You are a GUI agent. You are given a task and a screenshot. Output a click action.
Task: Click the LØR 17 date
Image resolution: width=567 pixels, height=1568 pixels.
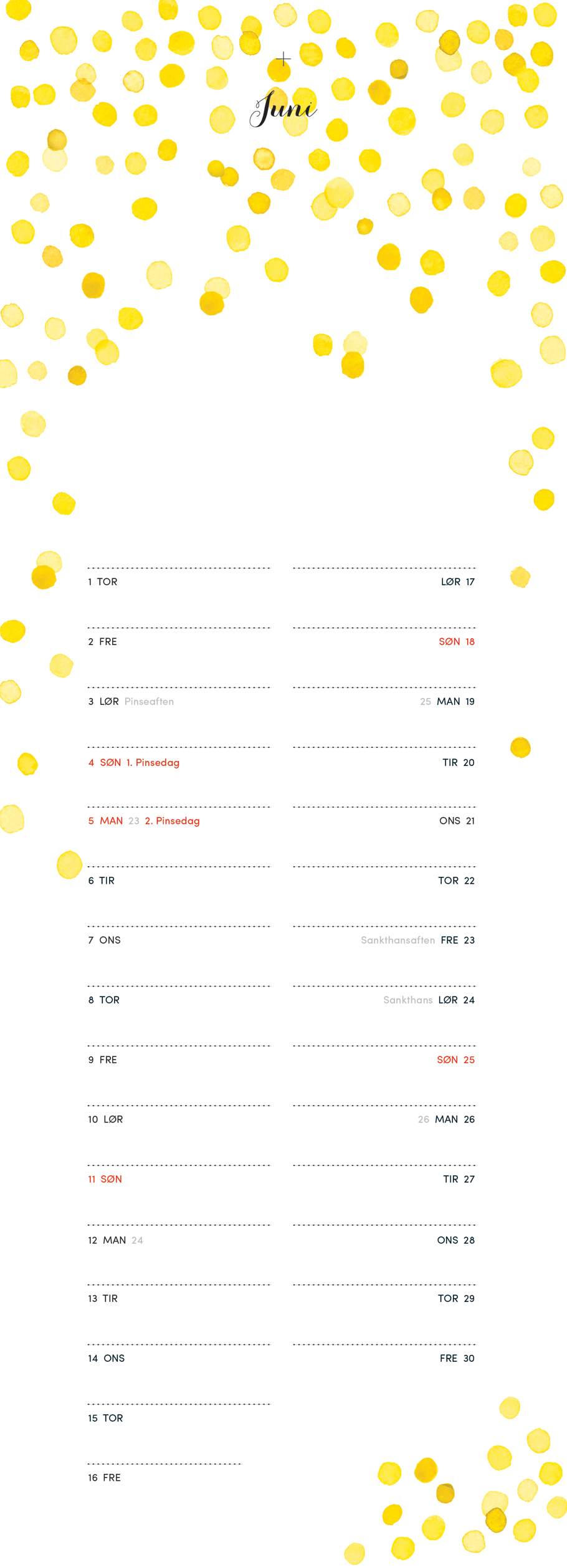(x=458, y=581)
